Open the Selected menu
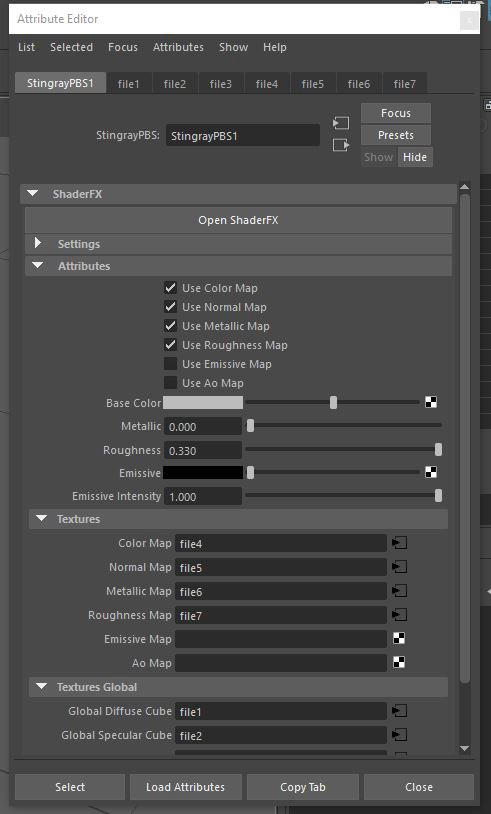This screenshot has height=814, width=491. point(72,47)
